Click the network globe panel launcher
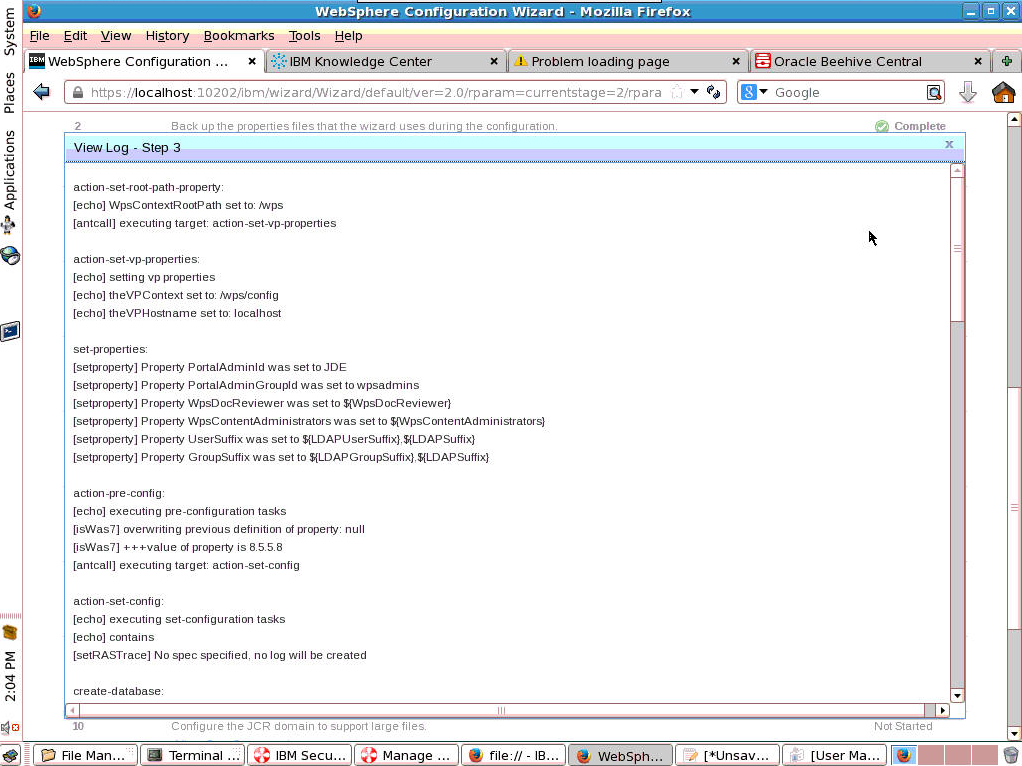The height and width of the screenshot is (766, 1022). pyautogui.click(x=10, y=256)
